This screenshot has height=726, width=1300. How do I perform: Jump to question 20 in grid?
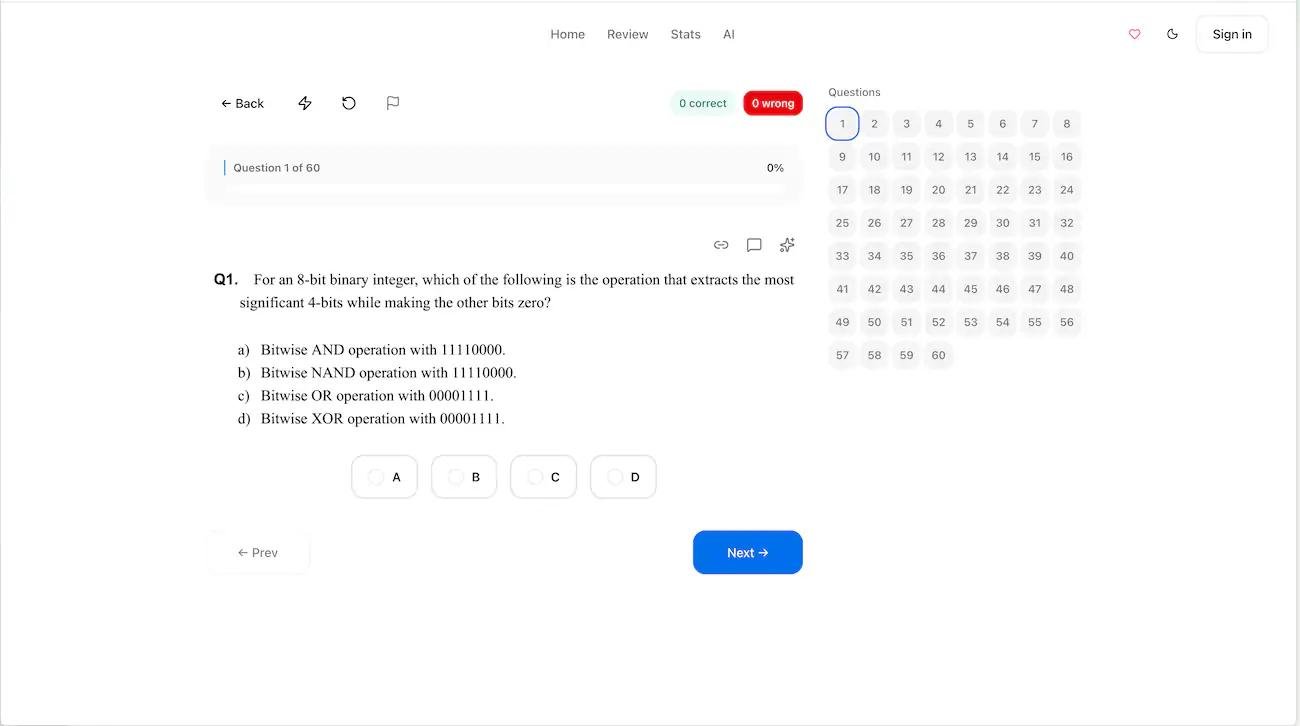pyautogui.click(x=938, y=190)
